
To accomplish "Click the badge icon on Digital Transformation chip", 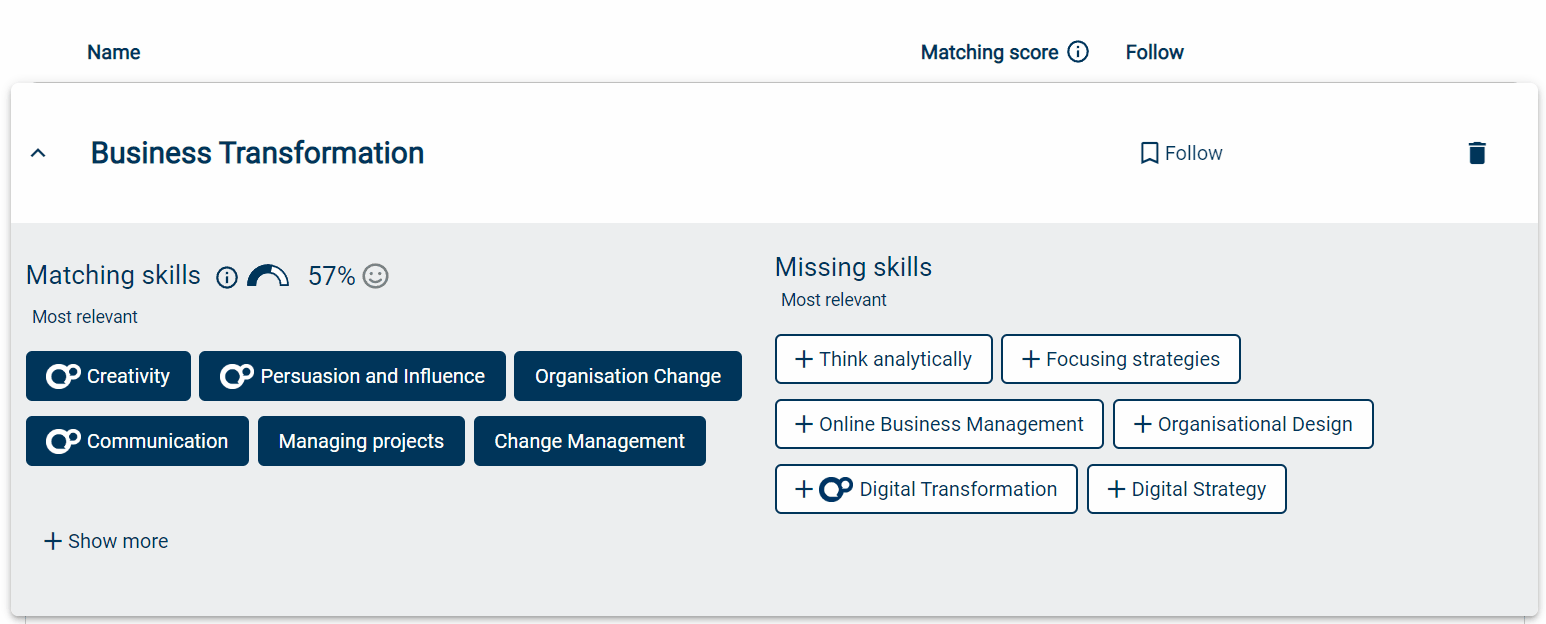I will (838, 489).
